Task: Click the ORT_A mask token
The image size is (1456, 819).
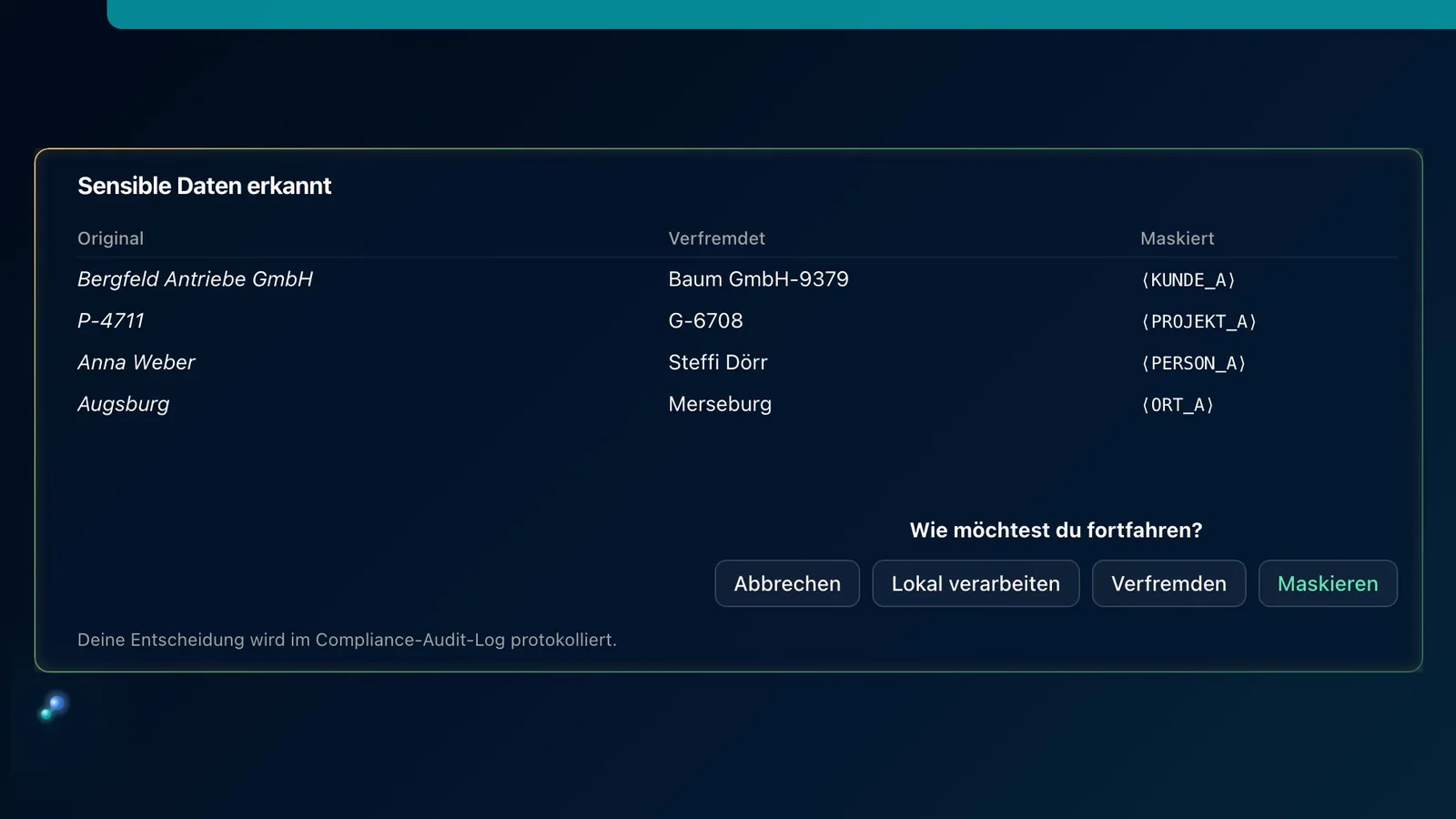Action: coord(1178,405)
